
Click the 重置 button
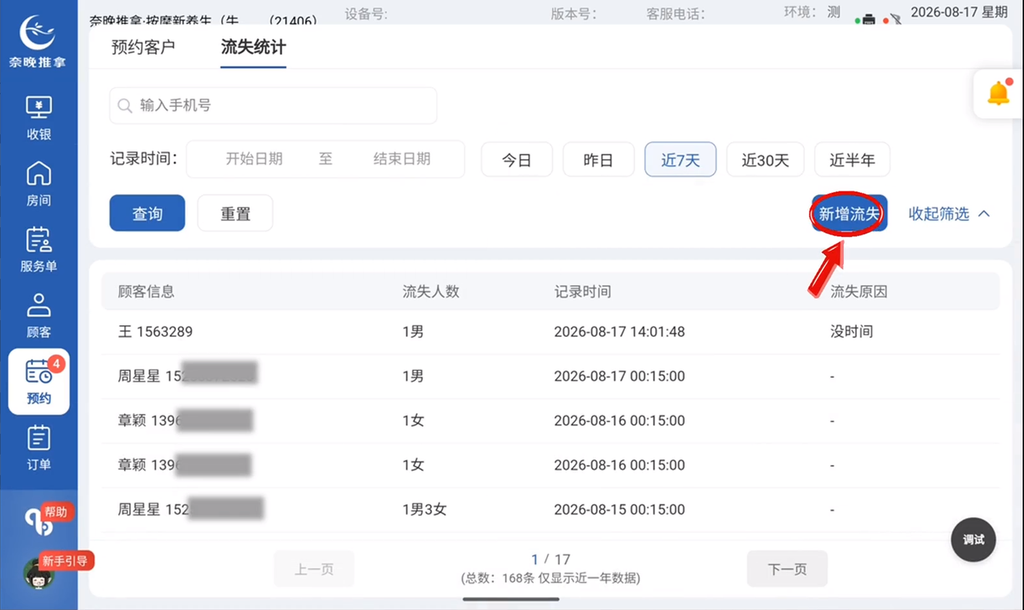(235, 213)
